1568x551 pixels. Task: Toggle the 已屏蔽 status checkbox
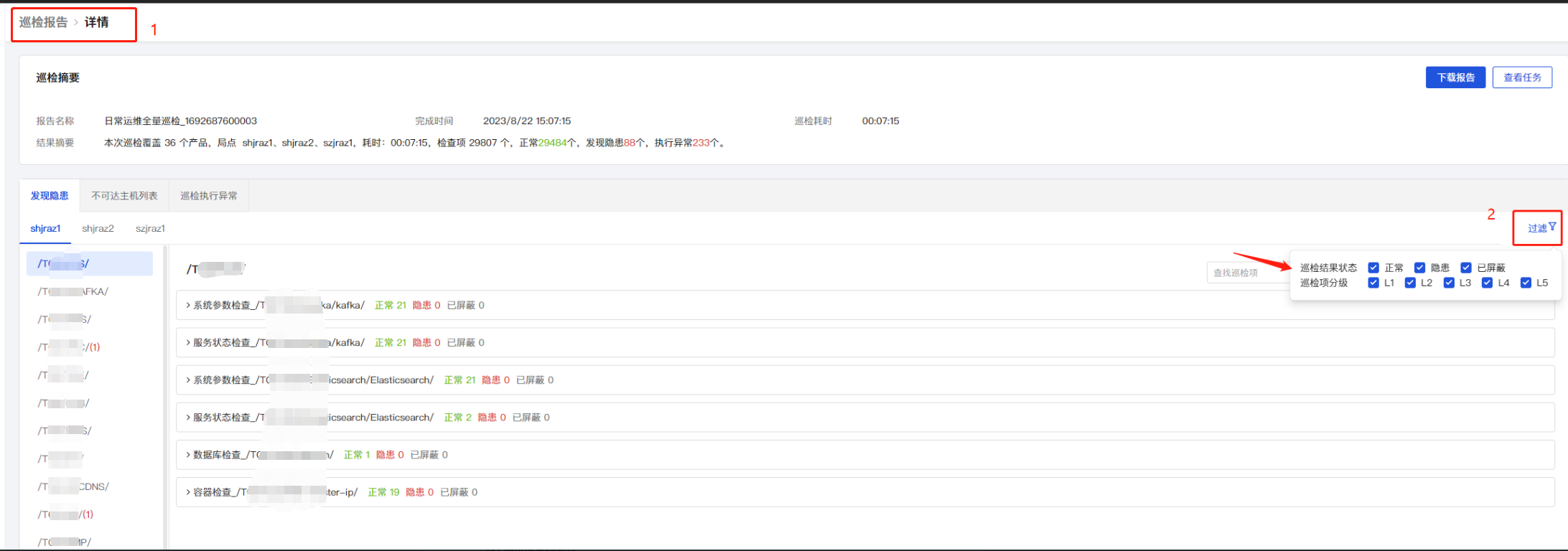pos(1466,268)
